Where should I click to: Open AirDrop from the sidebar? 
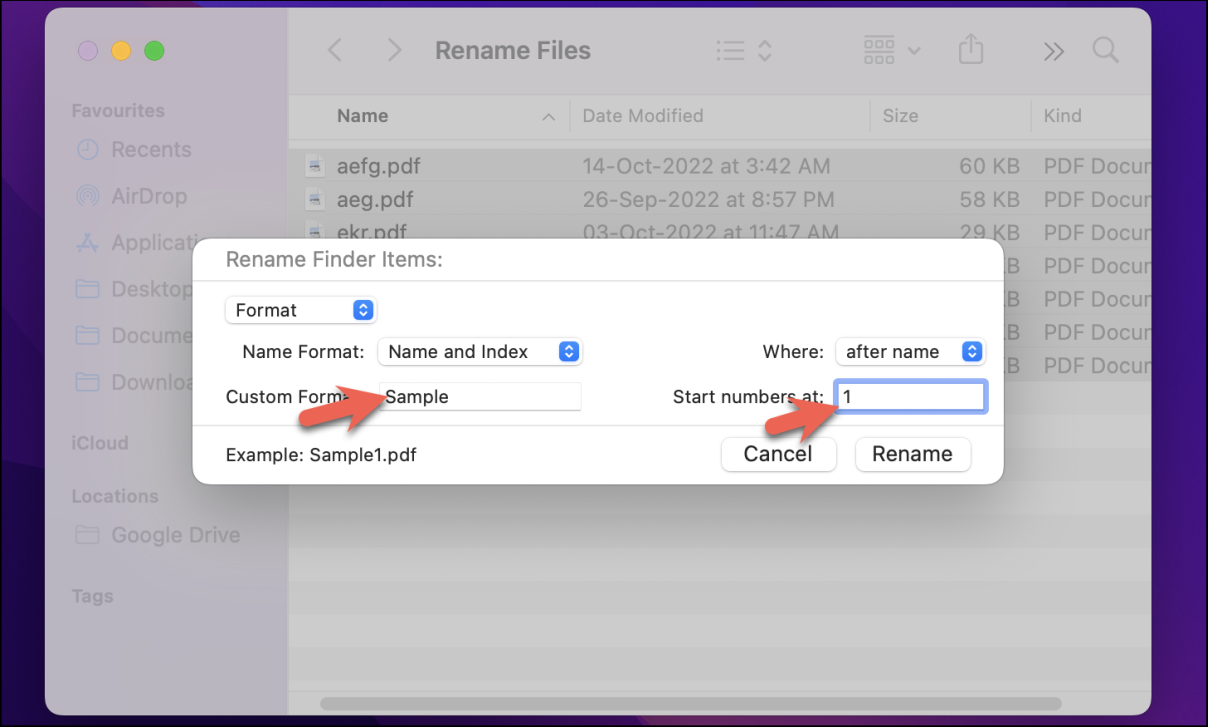[x=132, y=196]
